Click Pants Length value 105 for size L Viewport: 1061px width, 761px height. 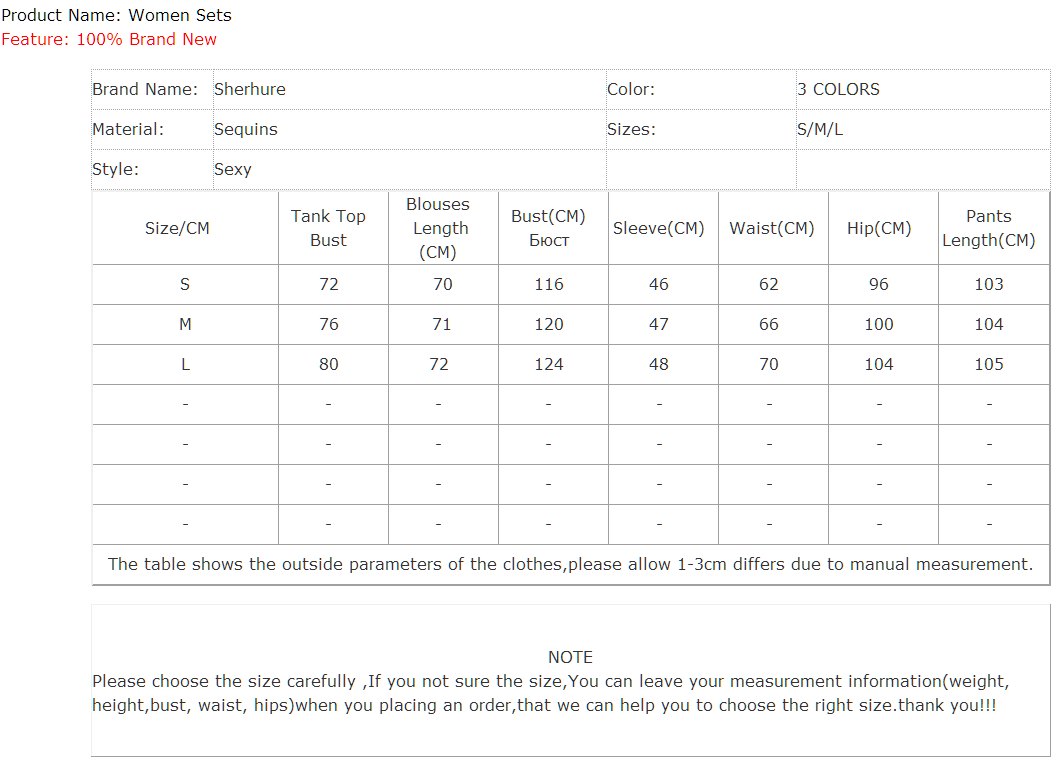989,365
